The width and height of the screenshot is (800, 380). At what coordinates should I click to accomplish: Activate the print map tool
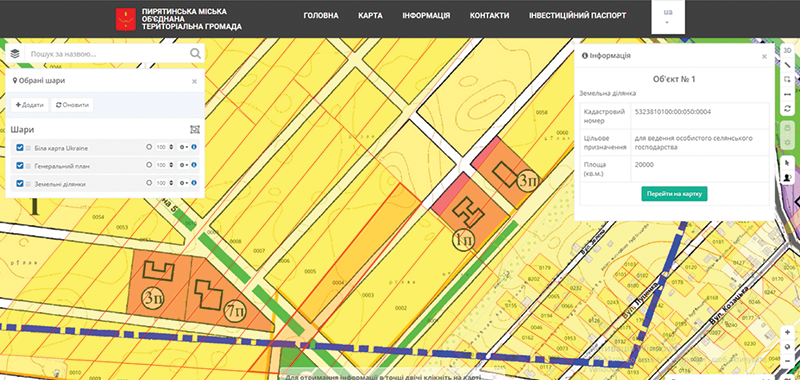787,125
